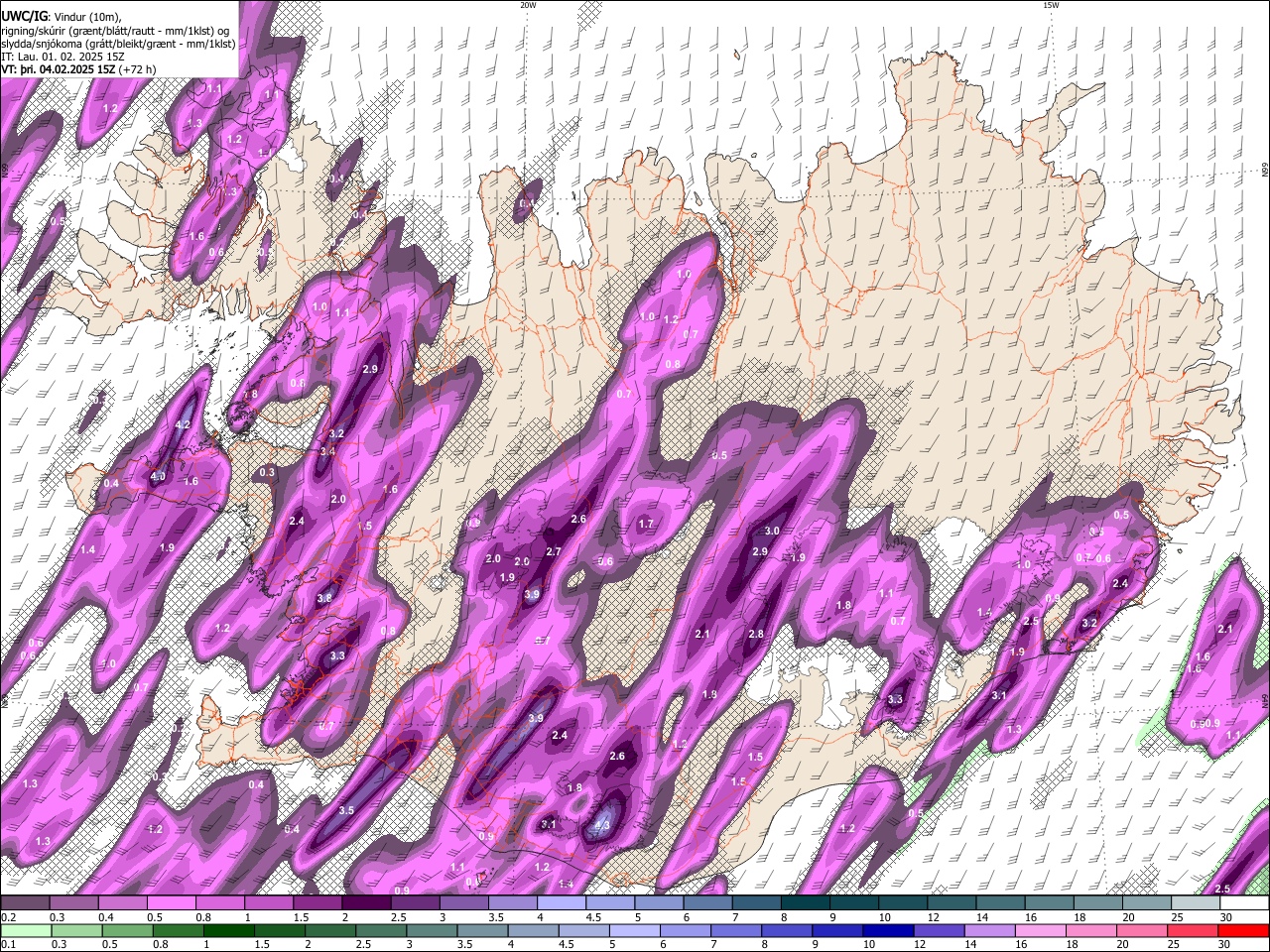
Task: Pick the white swatch ending the snow scale
Action: point(1243,903)
